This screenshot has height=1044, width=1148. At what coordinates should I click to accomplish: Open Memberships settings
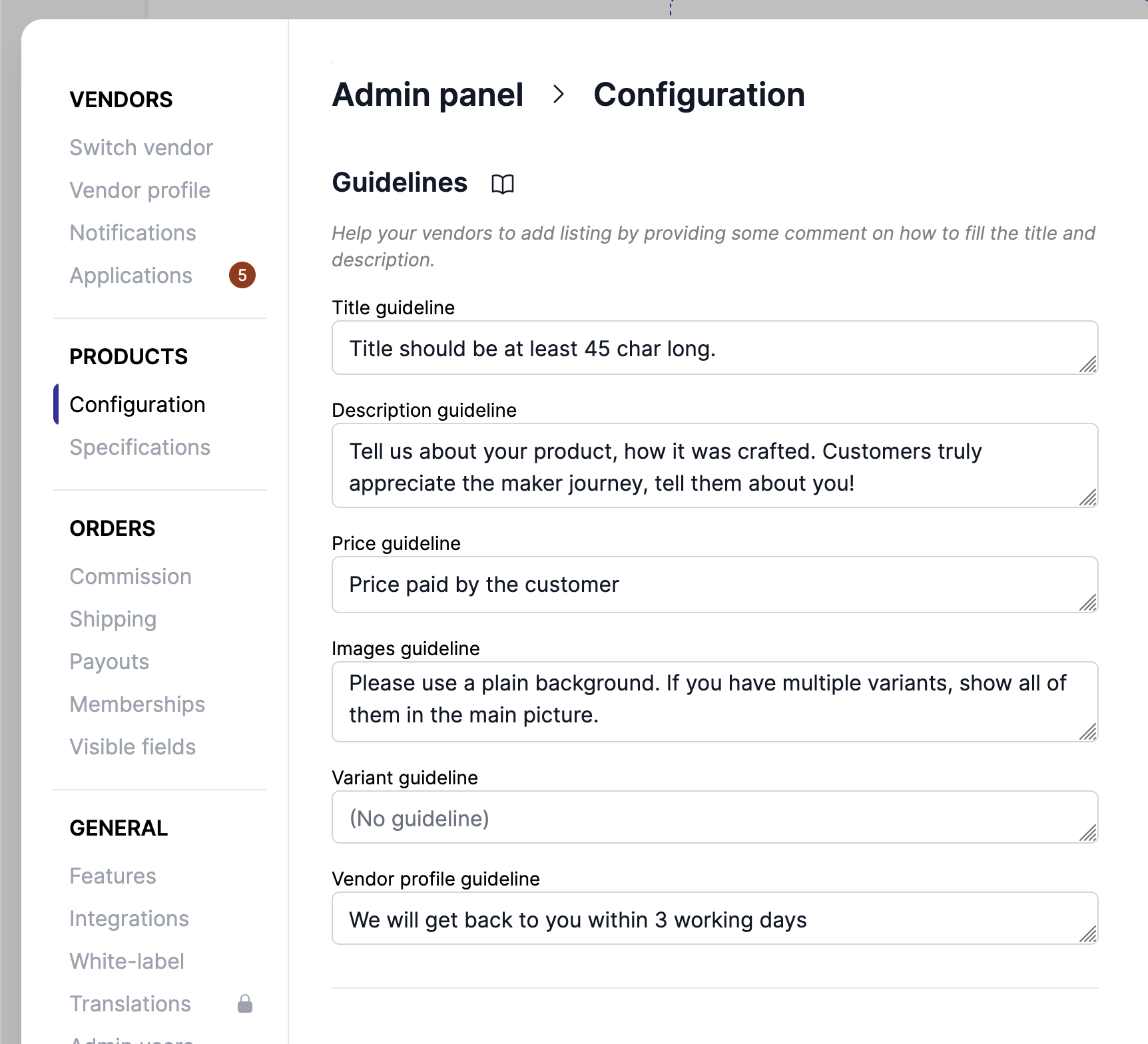[x=137, y=704]
